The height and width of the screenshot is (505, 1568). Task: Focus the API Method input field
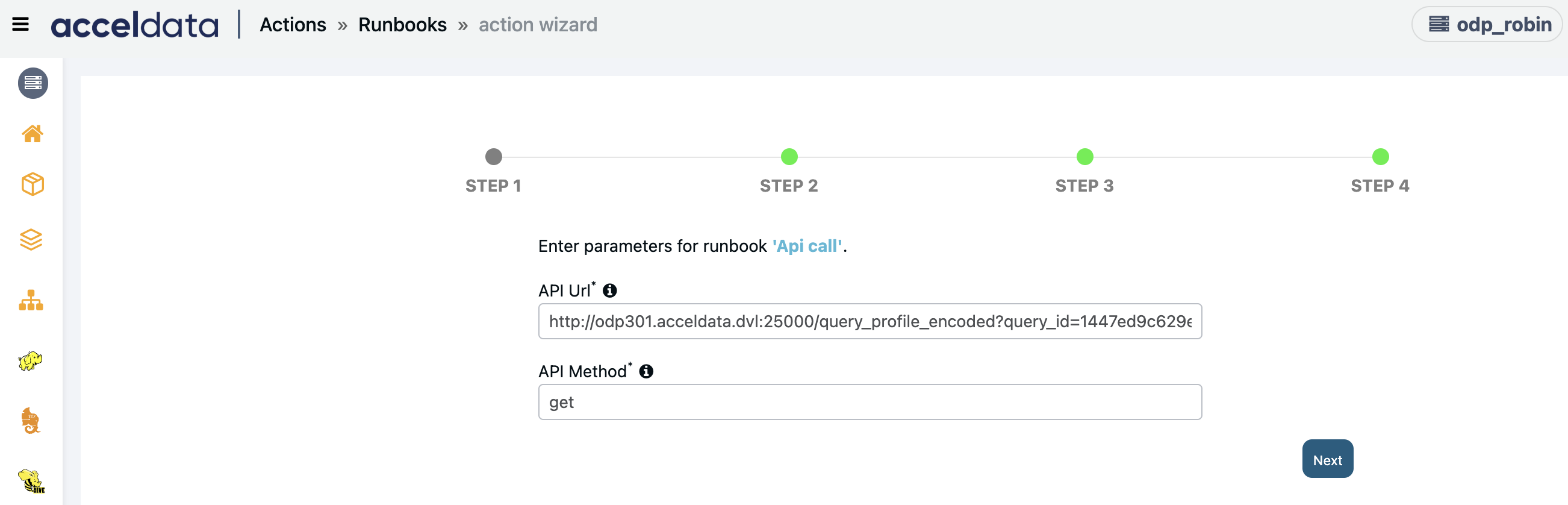click(870, 402)
